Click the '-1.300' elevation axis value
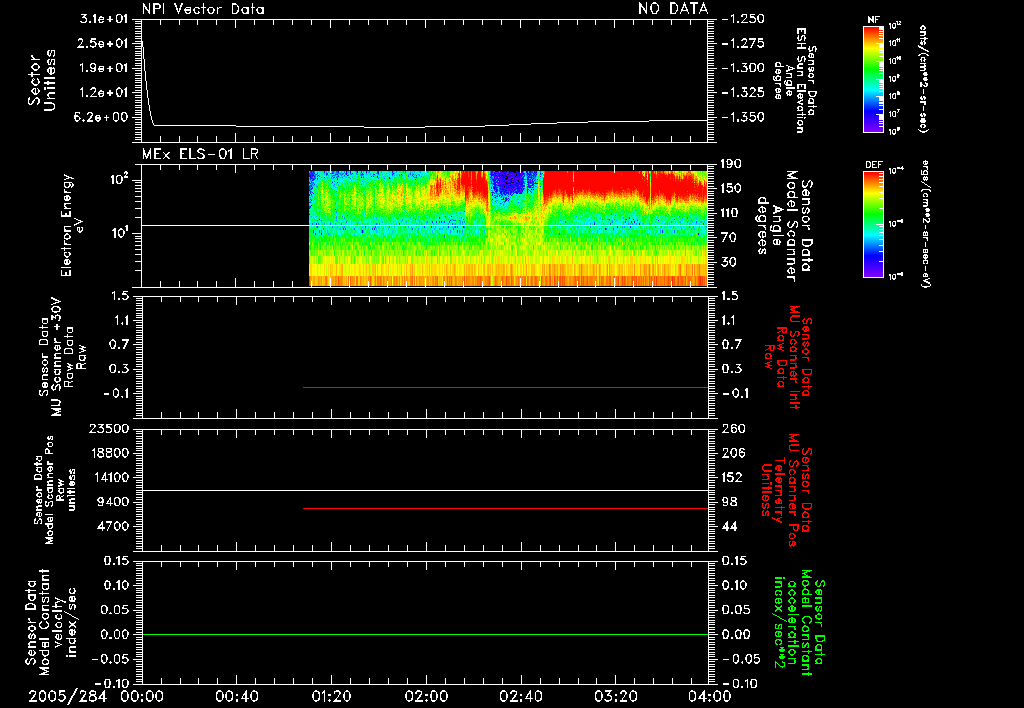 tap(743, 68)
